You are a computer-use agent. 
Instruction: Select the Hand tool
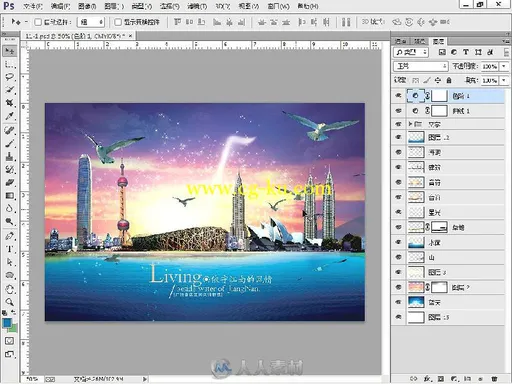(10, 289)
